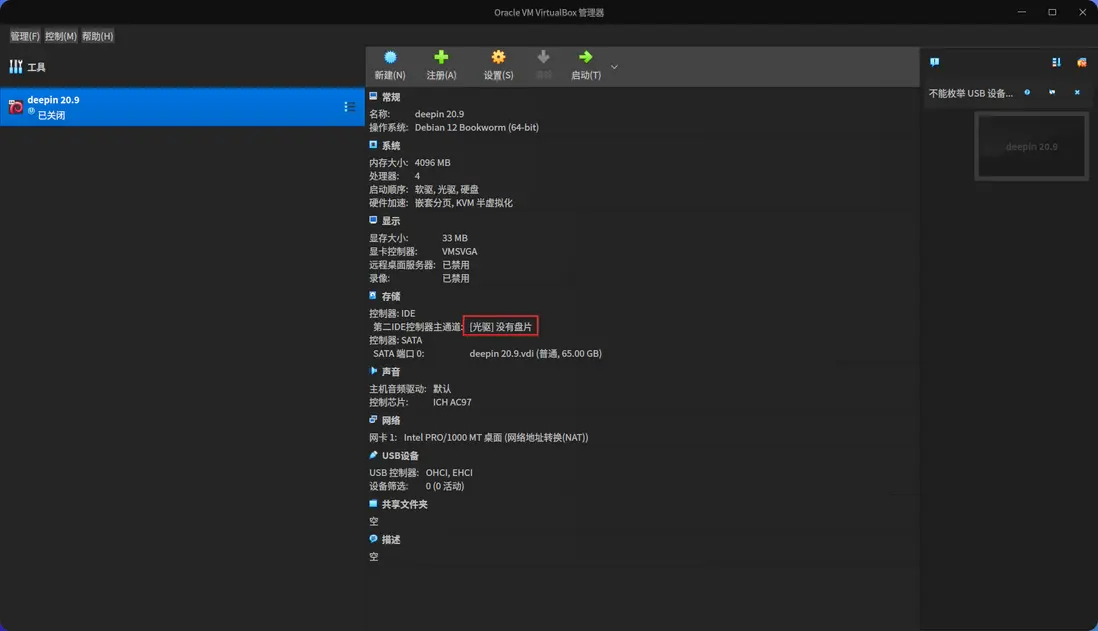Maximize the VirtualBox manager window

pyautogui.click(x=1052, y=12)
